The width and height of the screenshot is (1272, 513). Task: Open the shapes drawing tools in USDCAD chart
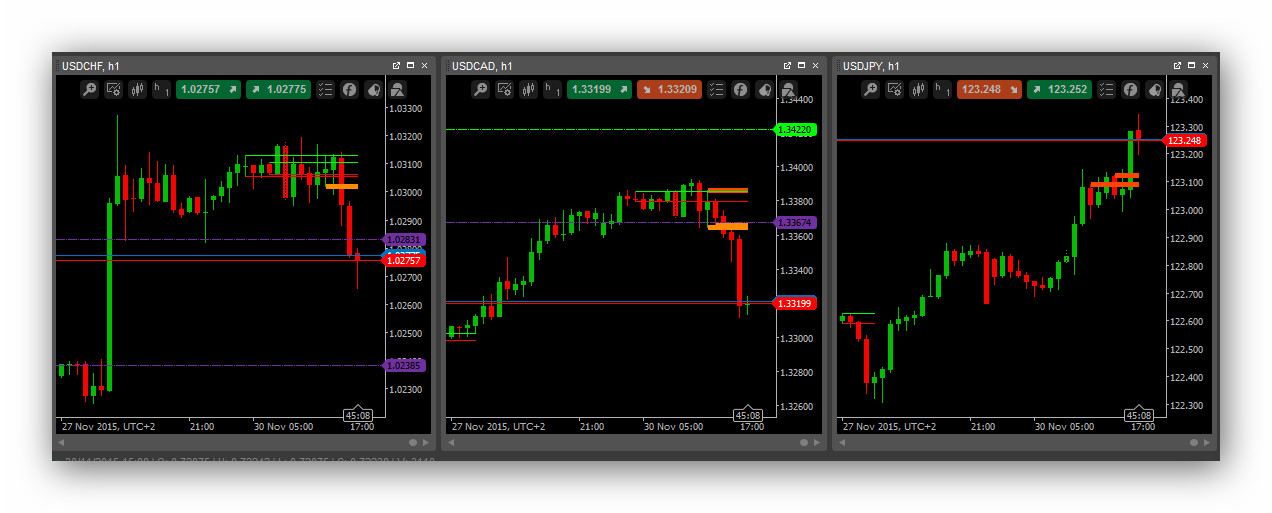tap(788, 89)
